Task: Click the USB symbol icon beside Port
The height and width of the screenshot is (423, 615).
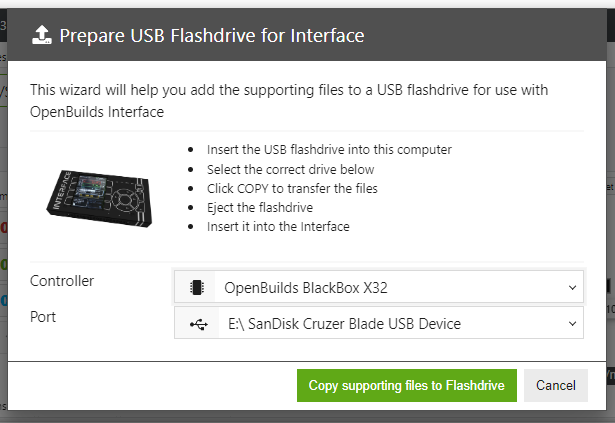Action: (x=195, y=323)
